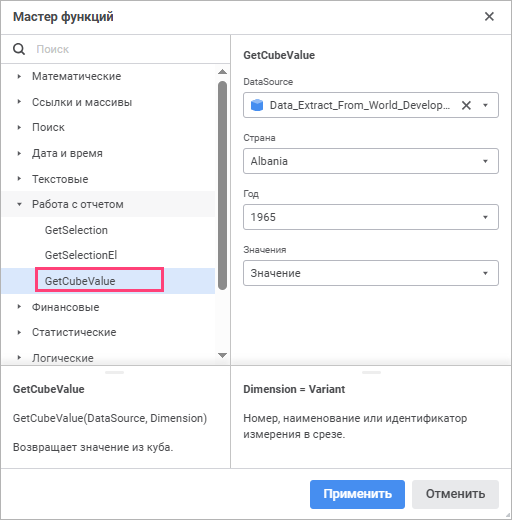The width and height of the screenshot is (512, 520).
Task: Open the Значения dropdown list
Action: [371, 273]
